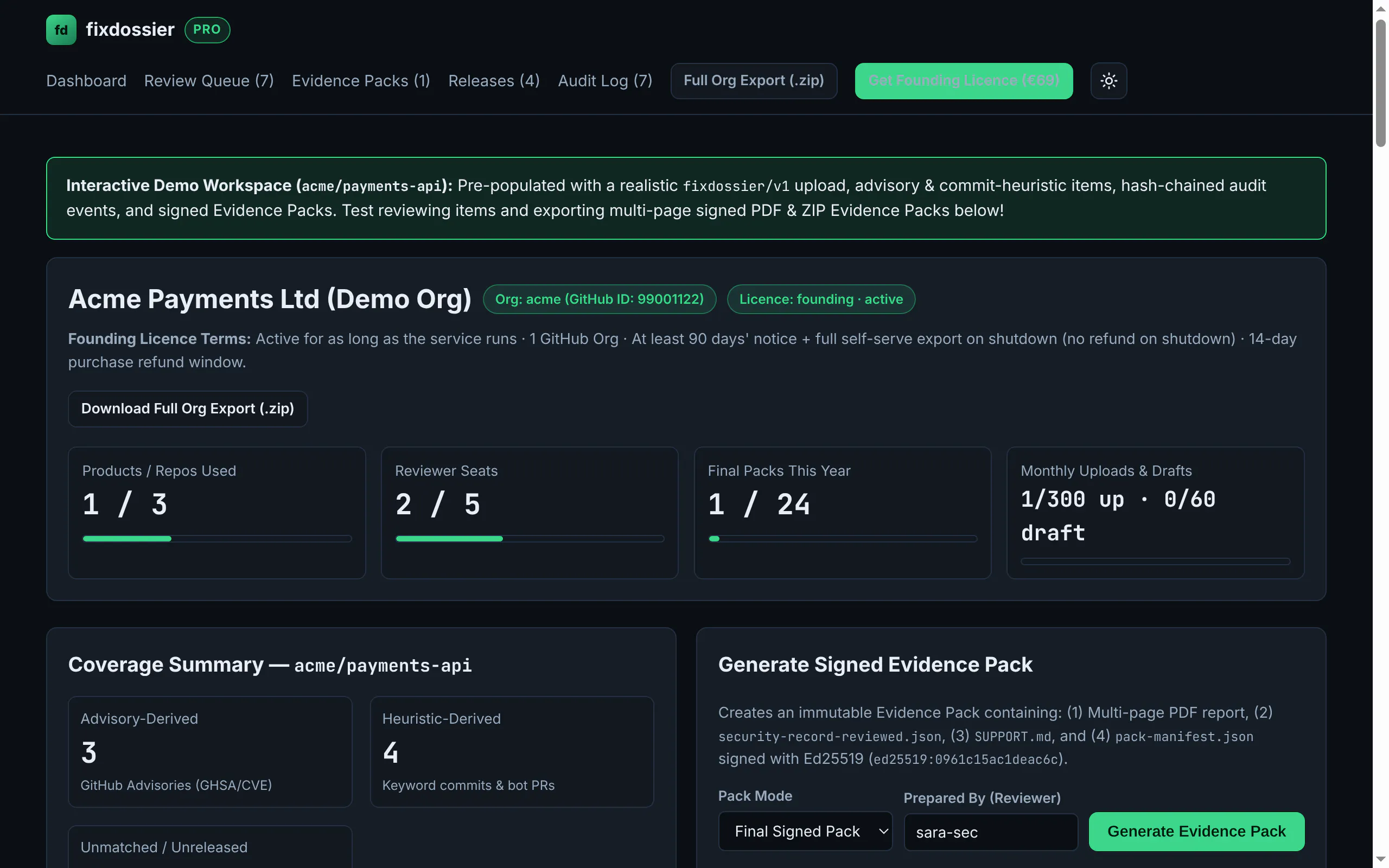Image resolution: width=1389 pixels, height=868 pixels.
Task: Switch to Releases (4)
Action: click(494, 81)
